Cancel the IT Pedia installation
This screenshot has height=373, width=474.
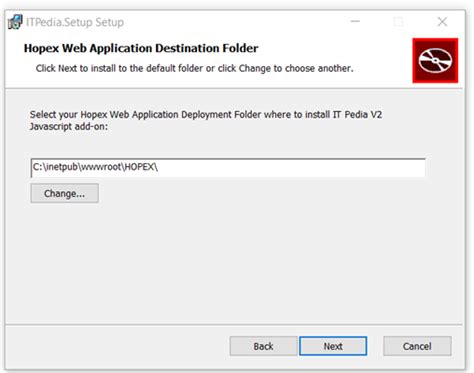(417, 346)
